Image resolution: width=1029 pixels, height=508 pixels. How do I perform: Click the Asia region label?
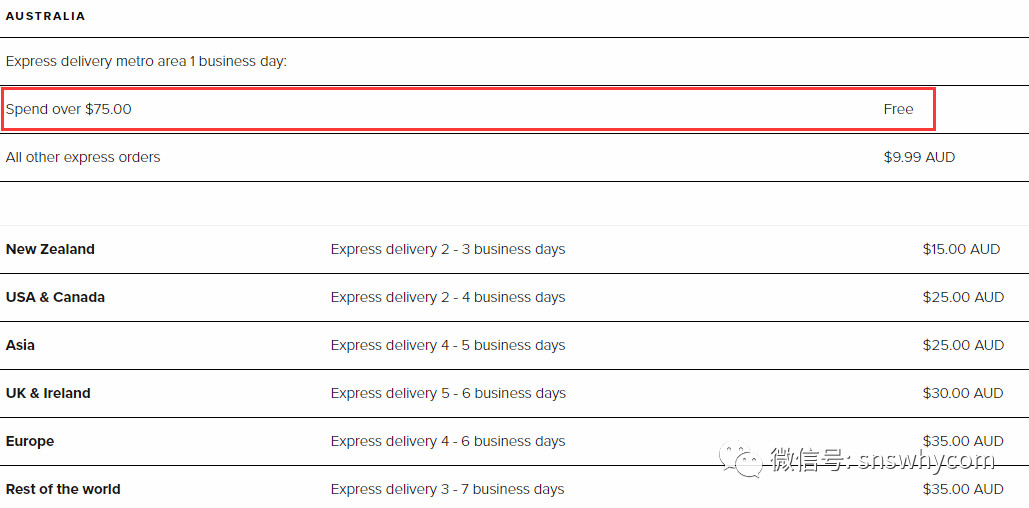pyautogui.click(x=20, y=345)
